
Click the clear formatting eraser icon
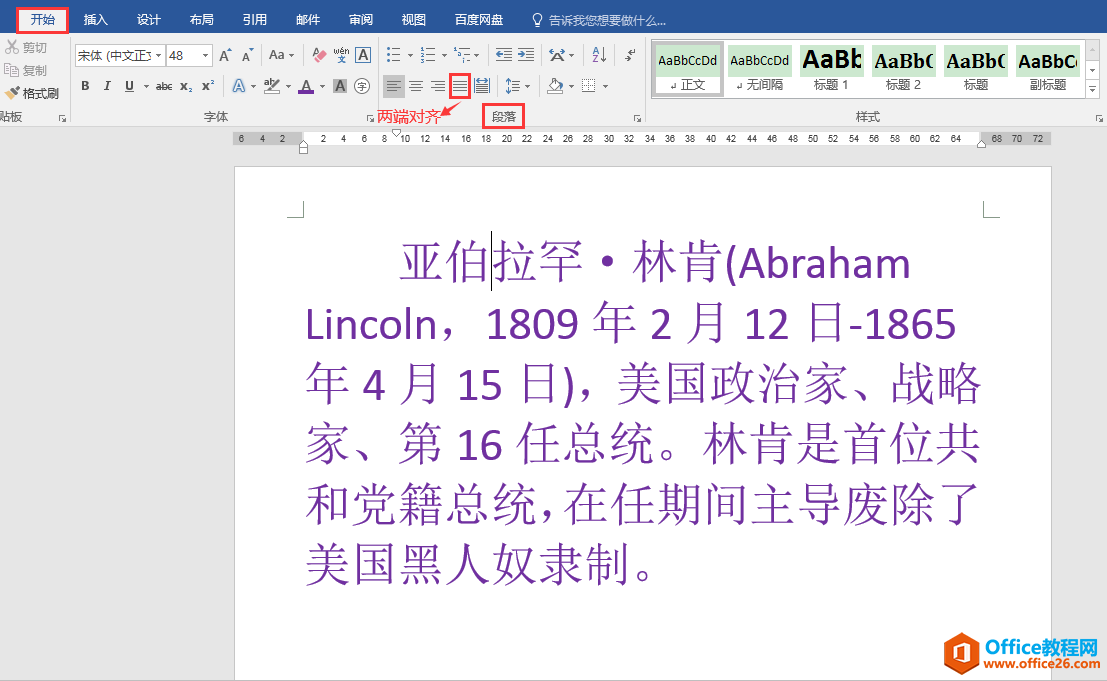point(319,55)
